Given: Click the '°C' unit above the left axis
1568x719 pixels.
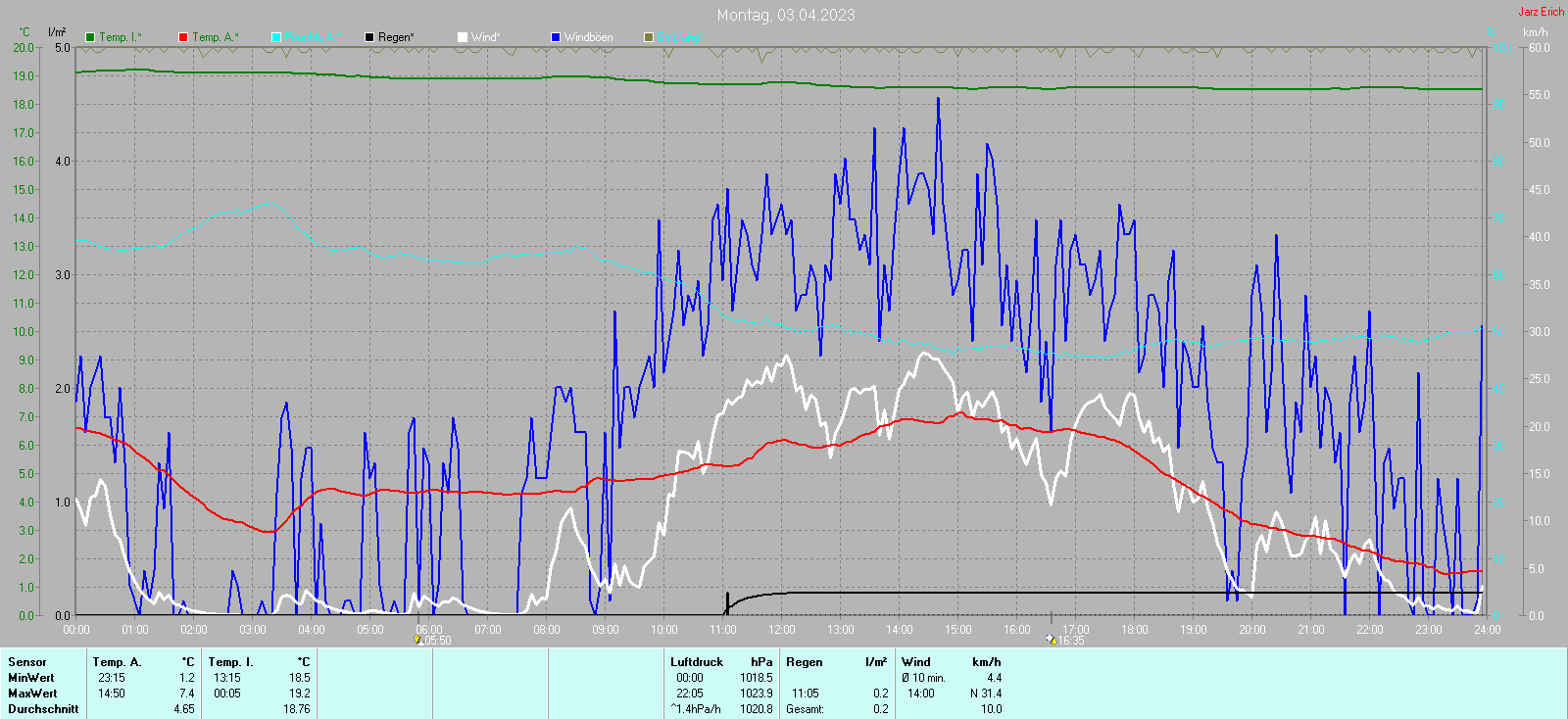Looking at the screenshot, I should click(24, 32).
